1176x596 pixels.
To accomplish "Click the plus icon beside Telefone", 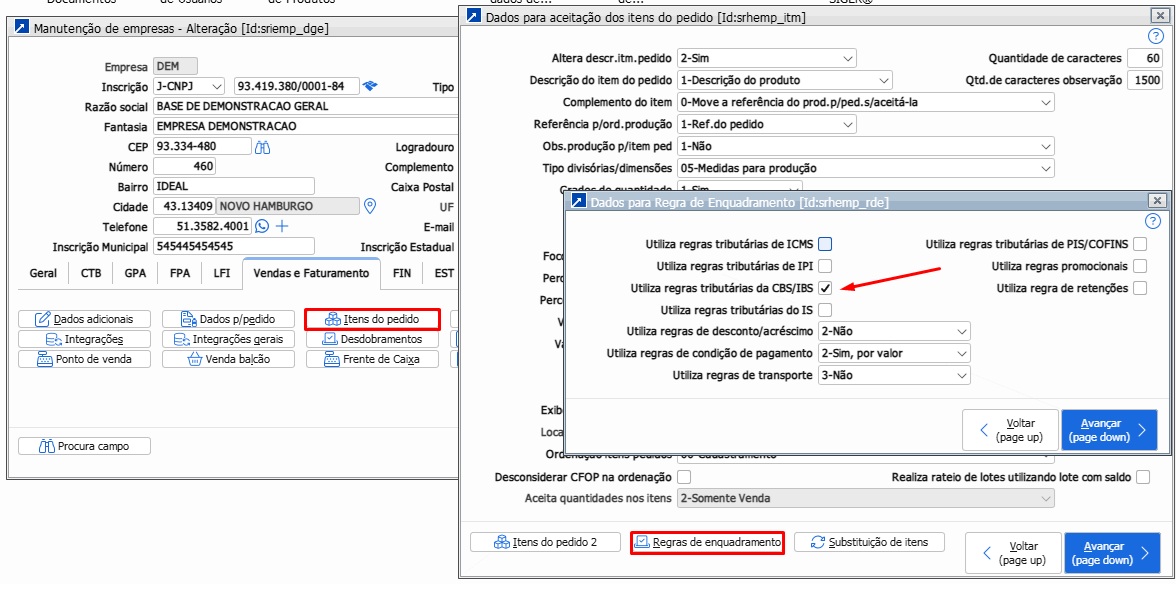I will [x=282, y=226].
